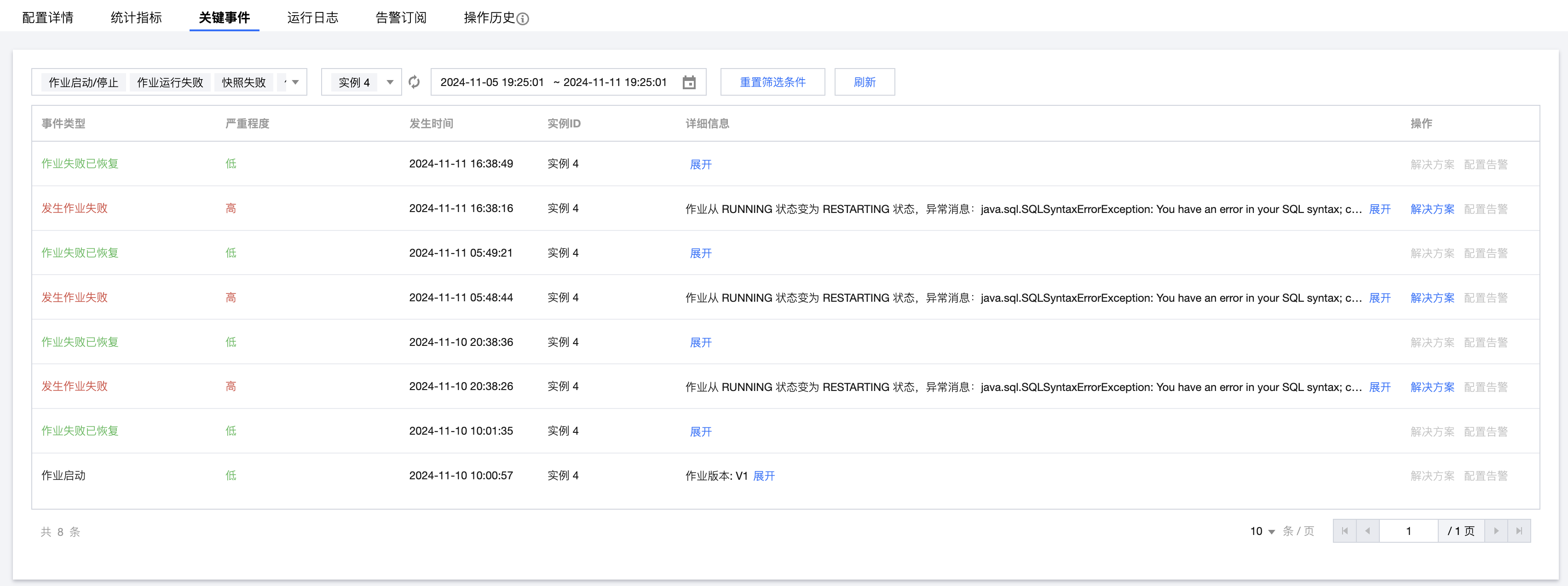Open the 告警订阅 tab
The image size is (1568, 586).
(401, 17)
